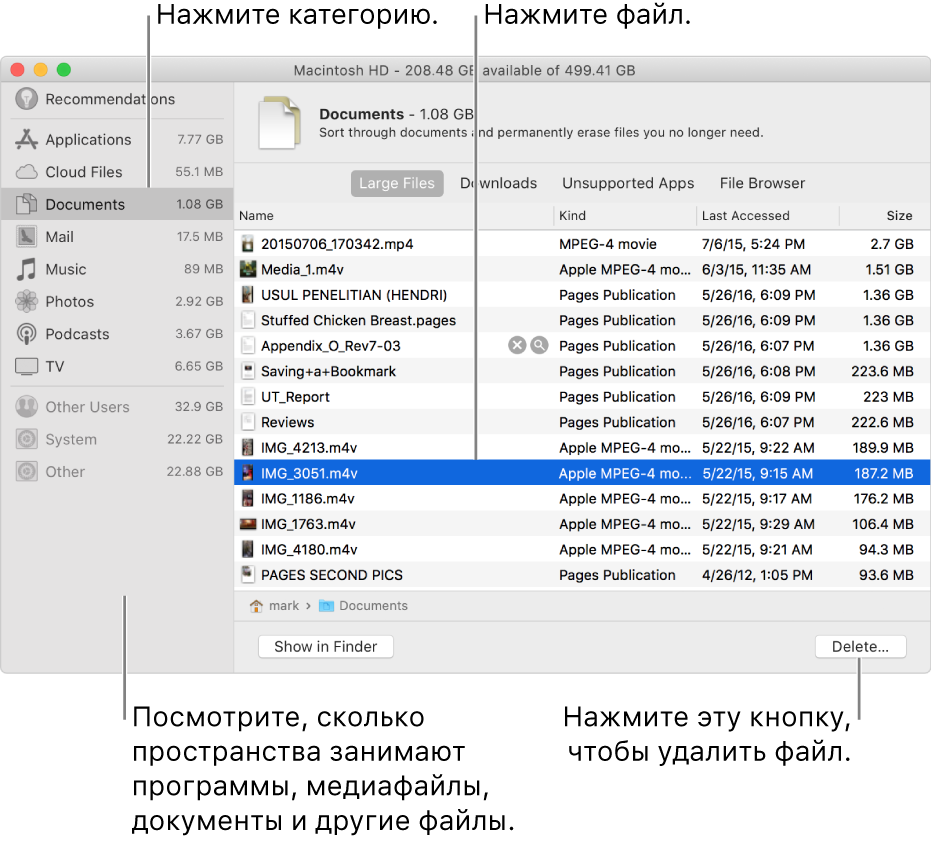This screenshot has height=841, width=931.
Task: Select the file named PAGES SECOND PICS
Action: [332, 575]
